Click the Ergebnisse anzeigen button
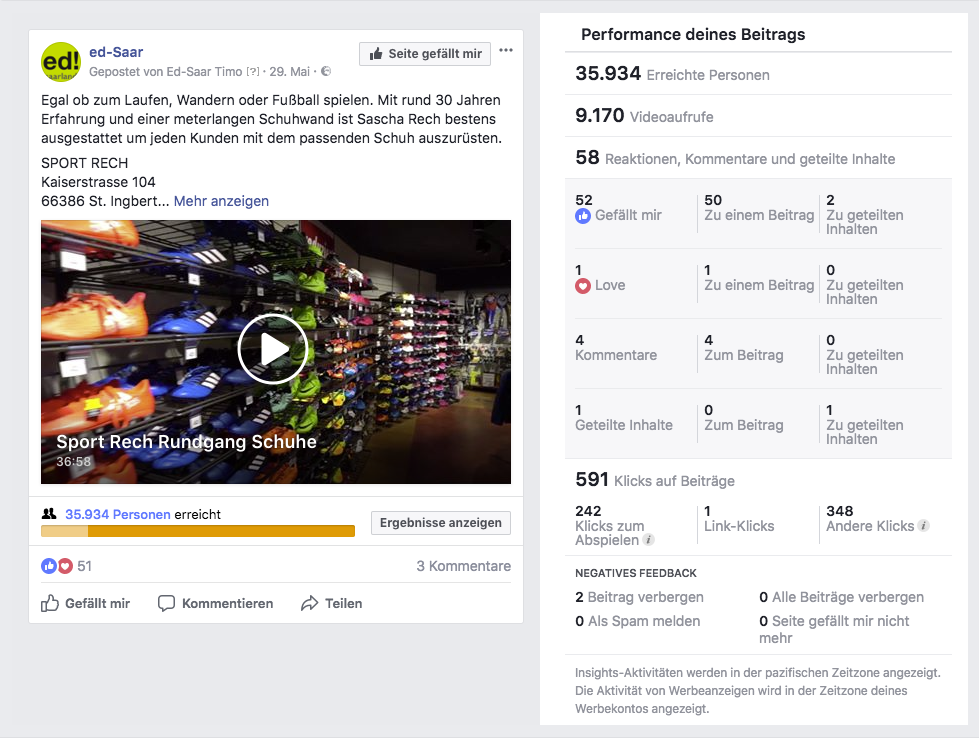979x738 pixels. click(441, 523)
